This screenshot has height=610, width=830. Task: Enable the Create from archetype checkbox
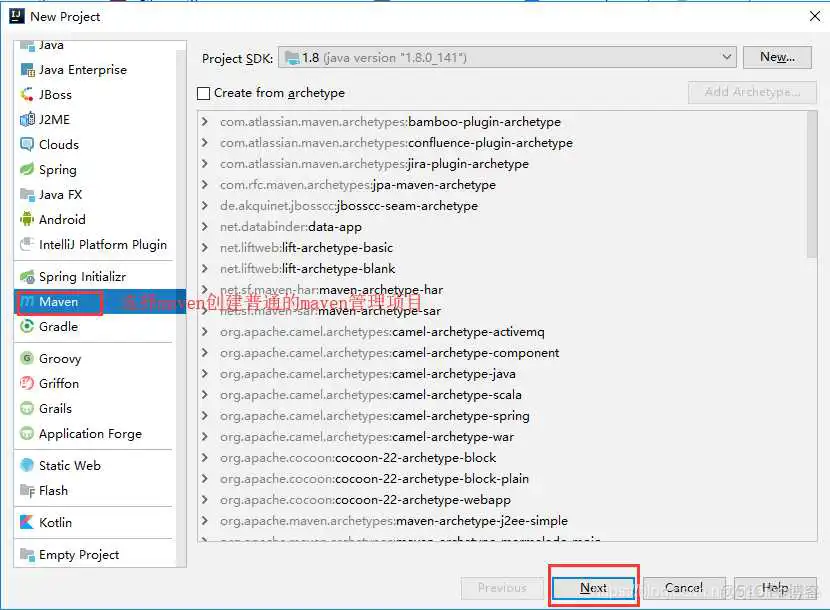pos(205,93)
